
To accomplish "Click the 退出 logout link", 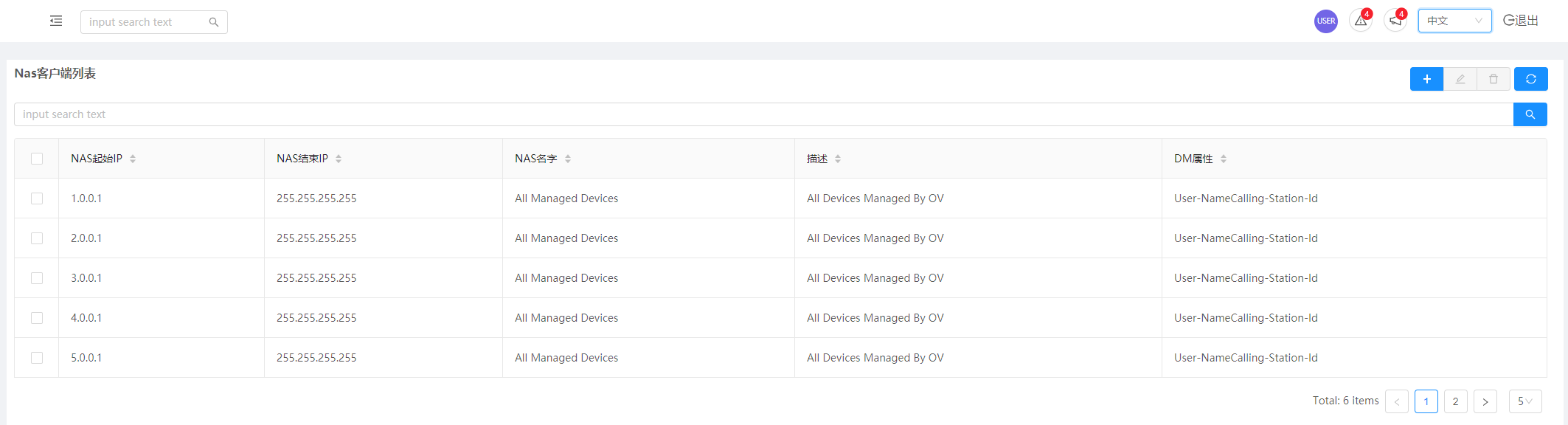I will coord(1521,21).
